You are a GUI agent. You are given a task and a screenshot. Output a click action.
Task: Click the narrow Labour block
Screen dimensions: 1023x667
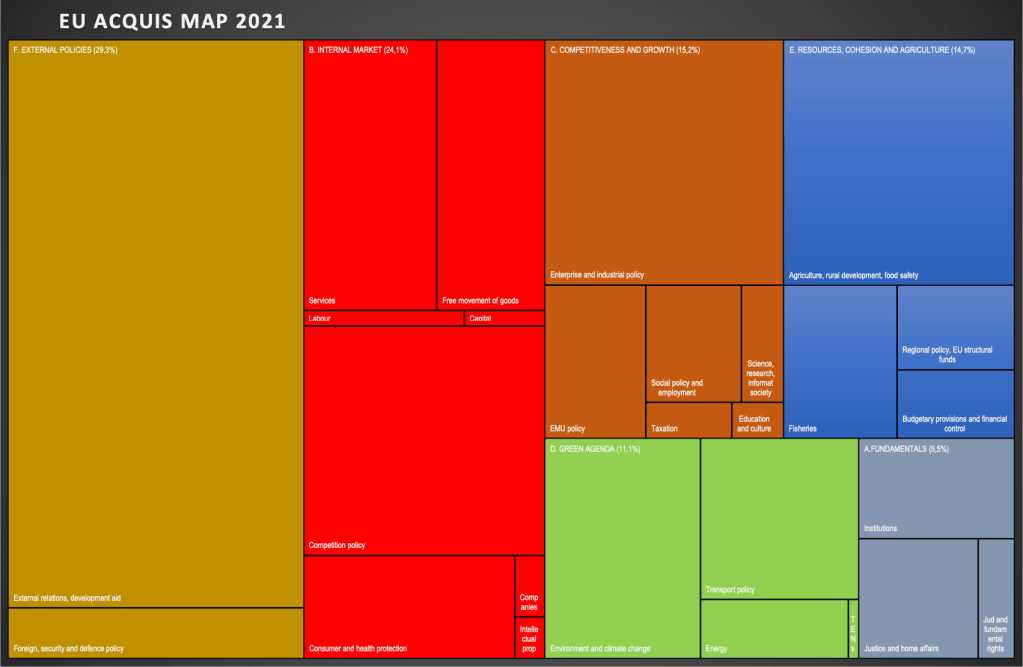(x=383, y=319)
